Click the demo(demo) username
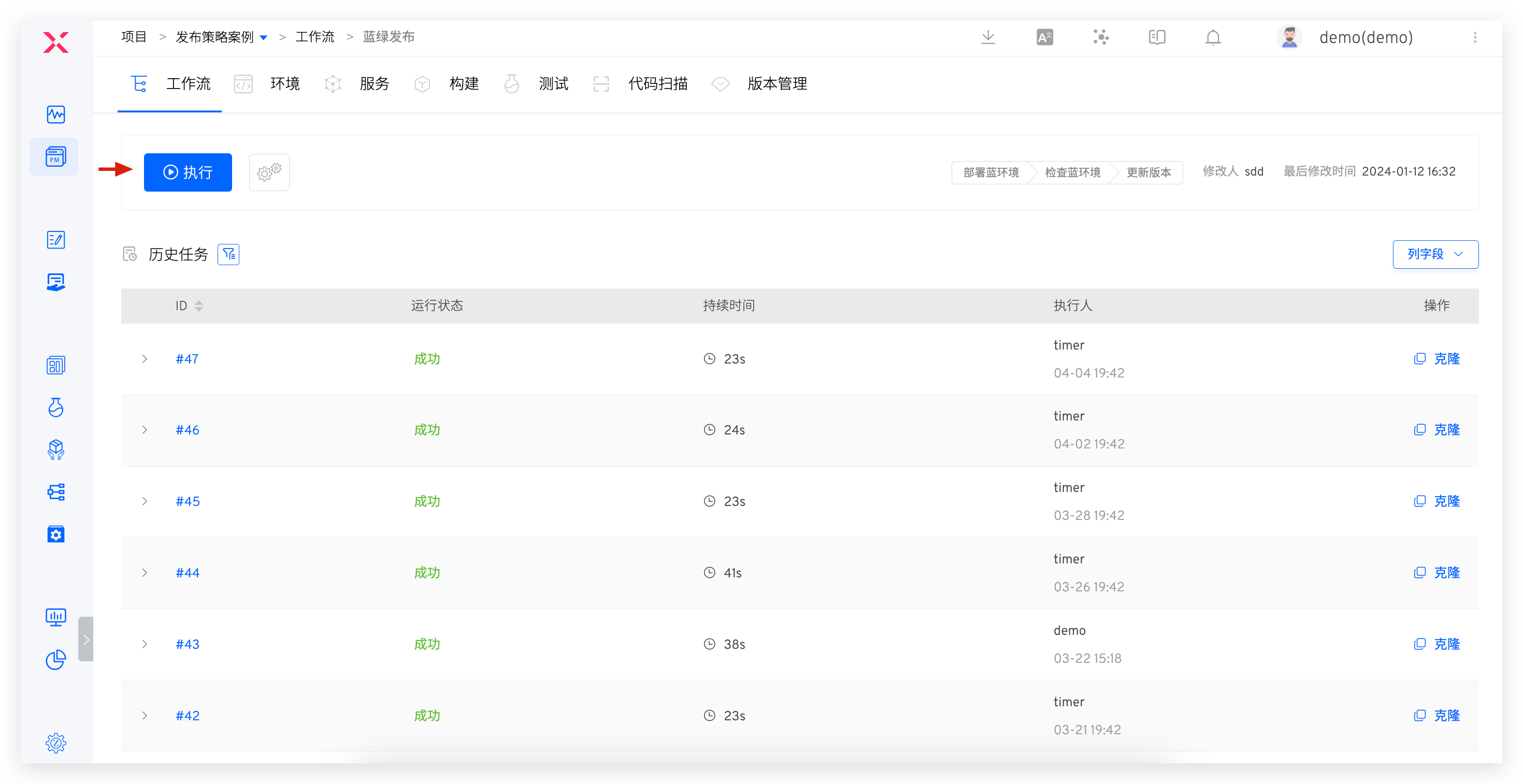 1366,37
